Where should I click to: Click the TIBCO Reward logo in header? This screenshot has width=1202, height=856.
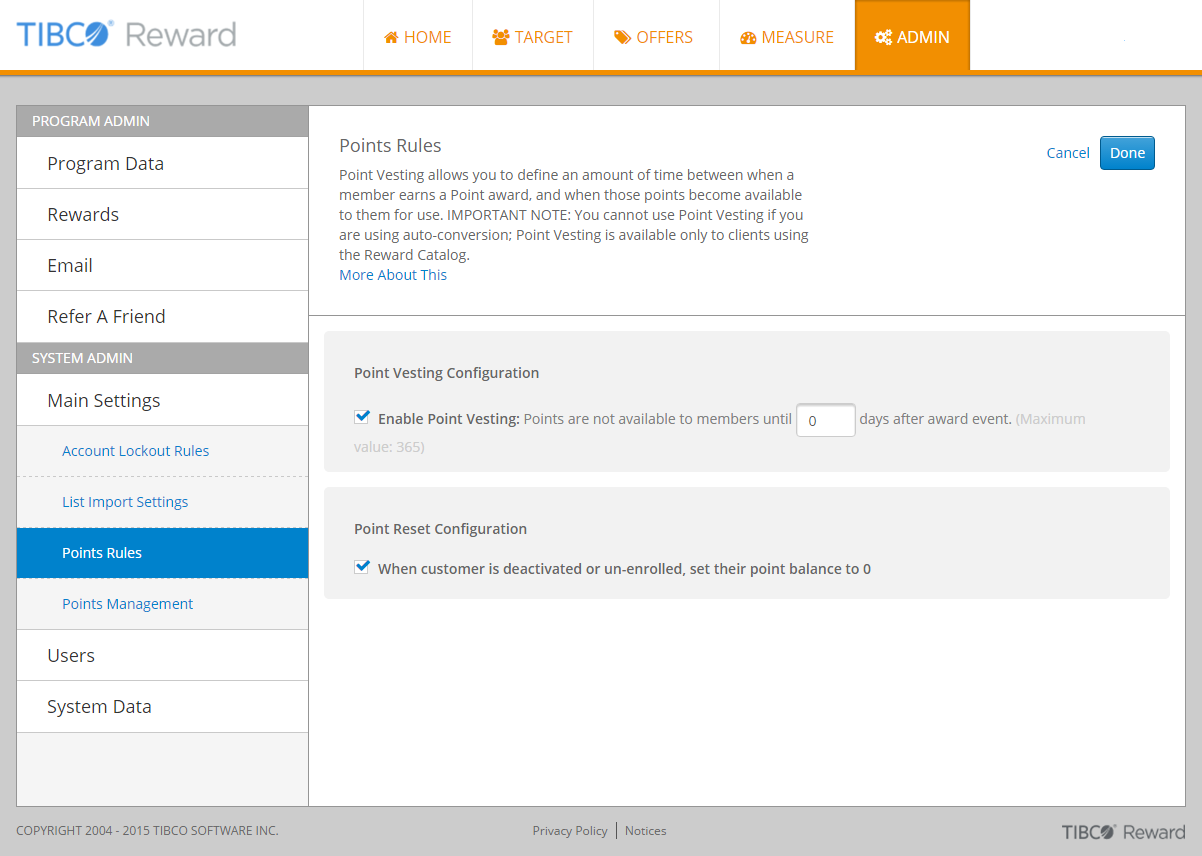(x=126, y=35)
